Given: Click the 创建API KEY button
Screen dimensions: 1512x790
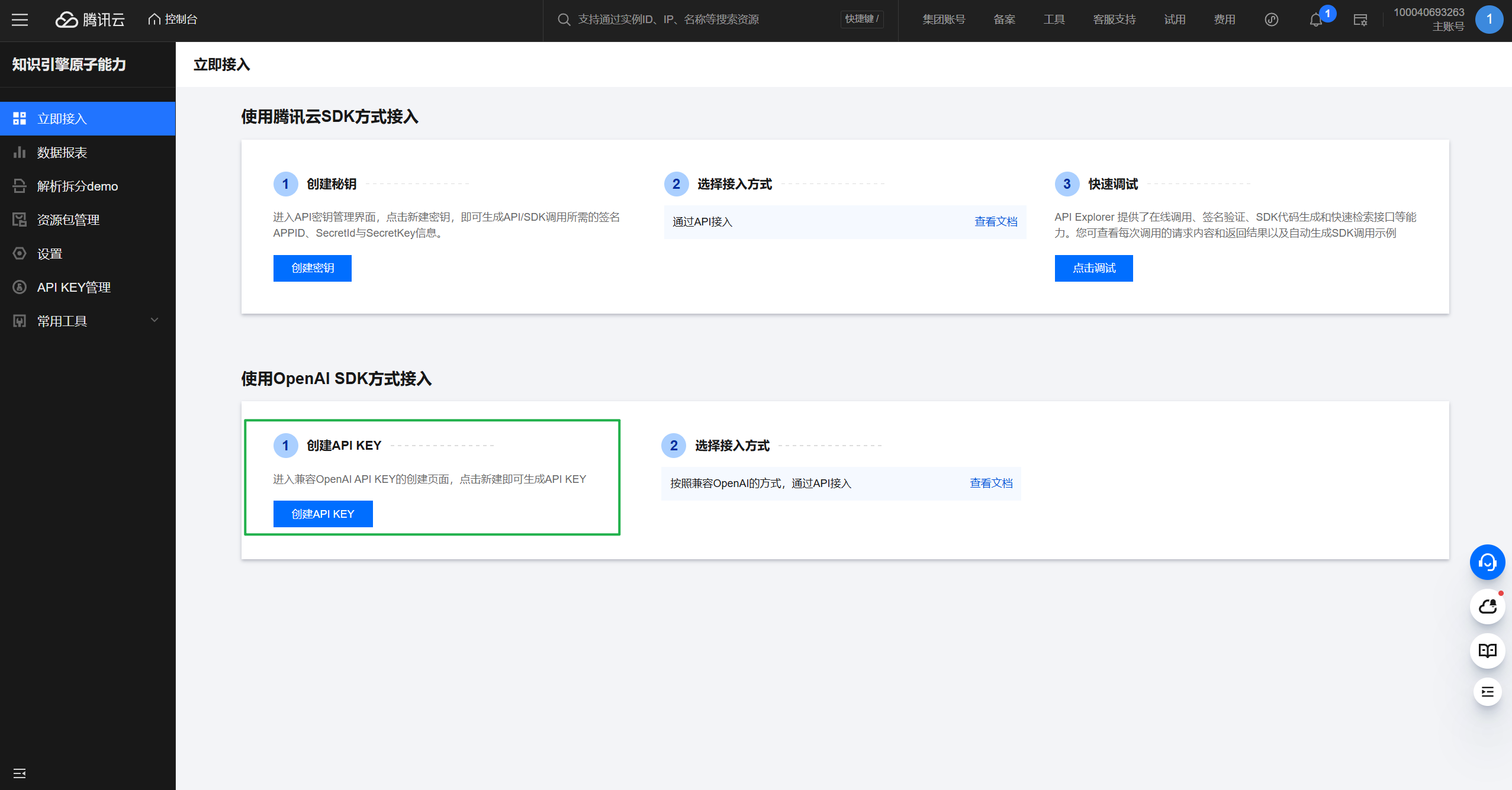Looking at the screenshot, I should (x=323, y=514).
